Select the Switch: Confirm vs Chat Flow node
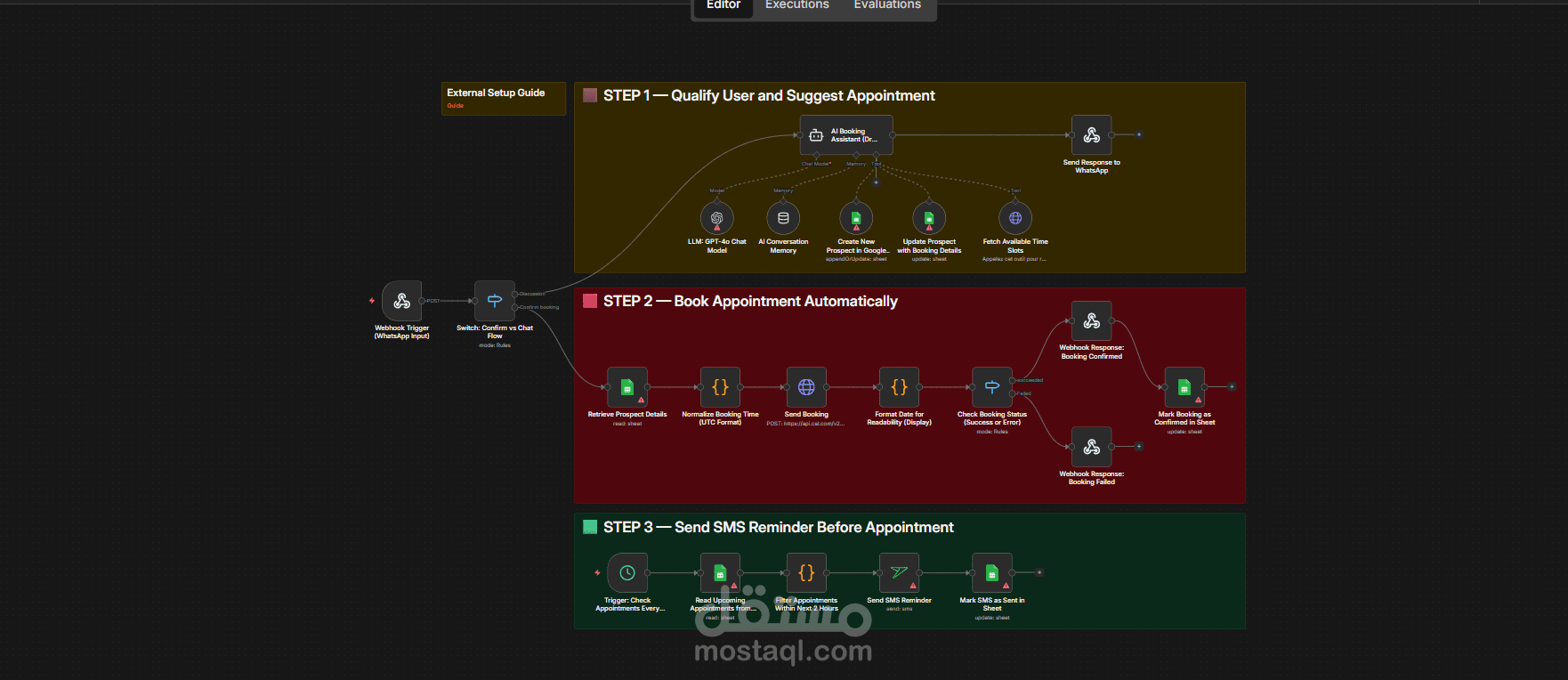This screenshot has height=680, width=1568. 495,301
